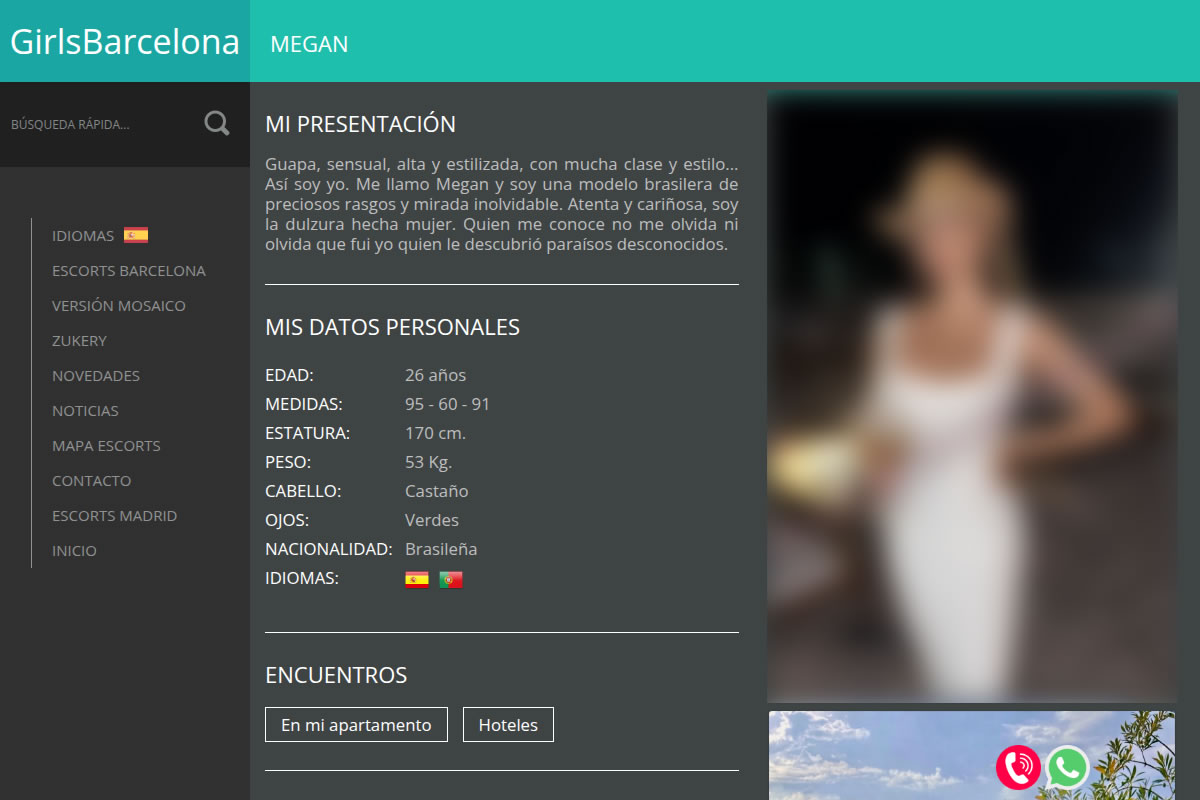
Task: Click the Spanish flag next to IDIOMAS
Action: pos(137,234)
